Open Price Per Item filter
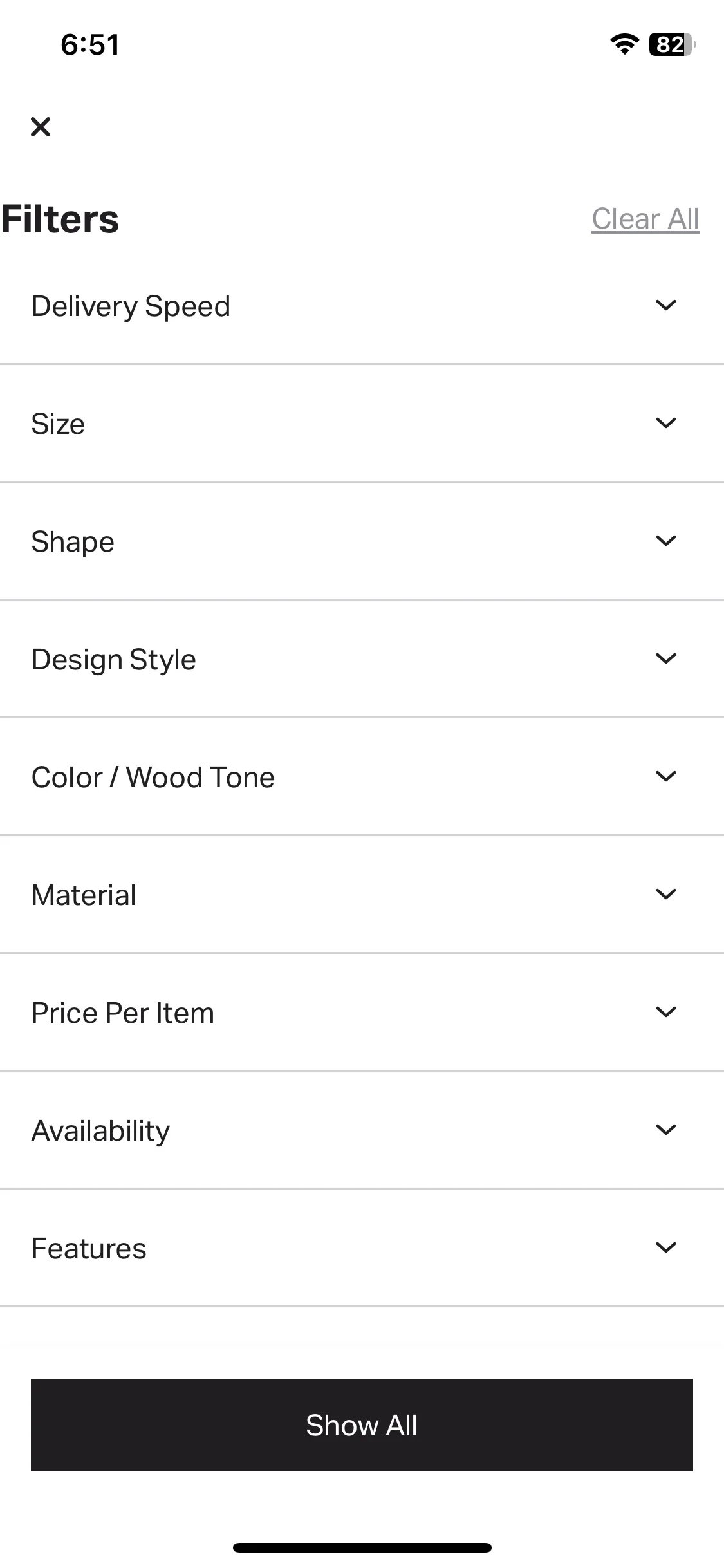Viewport: 724px width, 1568px height. (x=362, y=1013)
